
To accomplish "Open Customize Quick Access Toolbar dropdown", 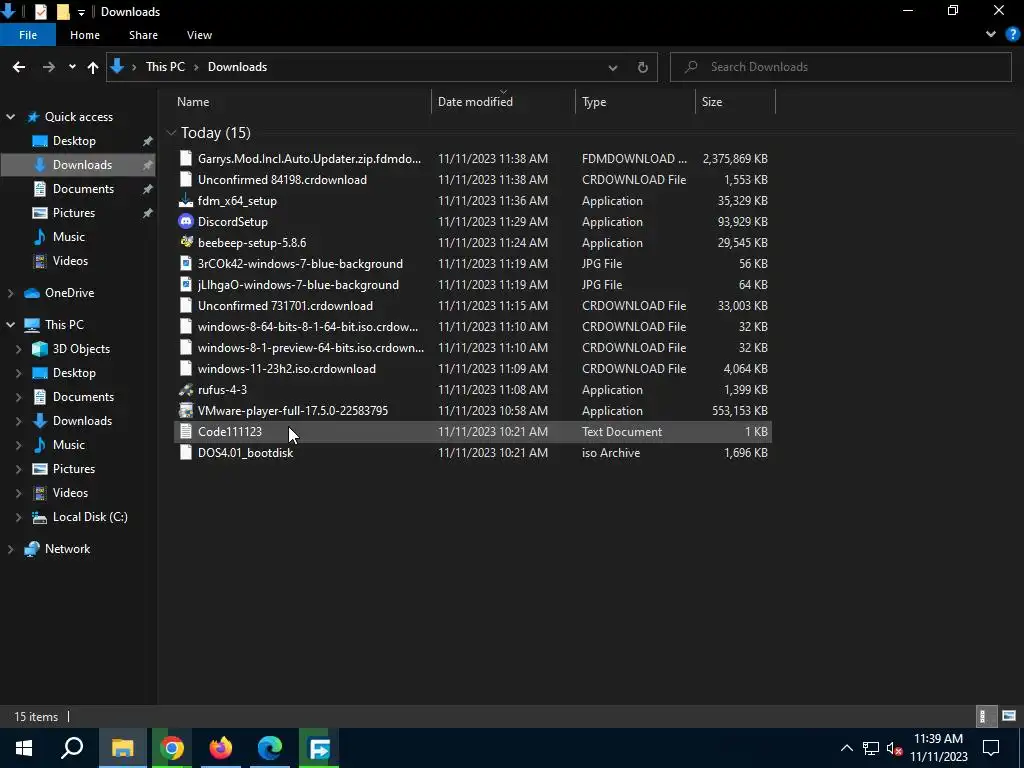I will [81, 12].
